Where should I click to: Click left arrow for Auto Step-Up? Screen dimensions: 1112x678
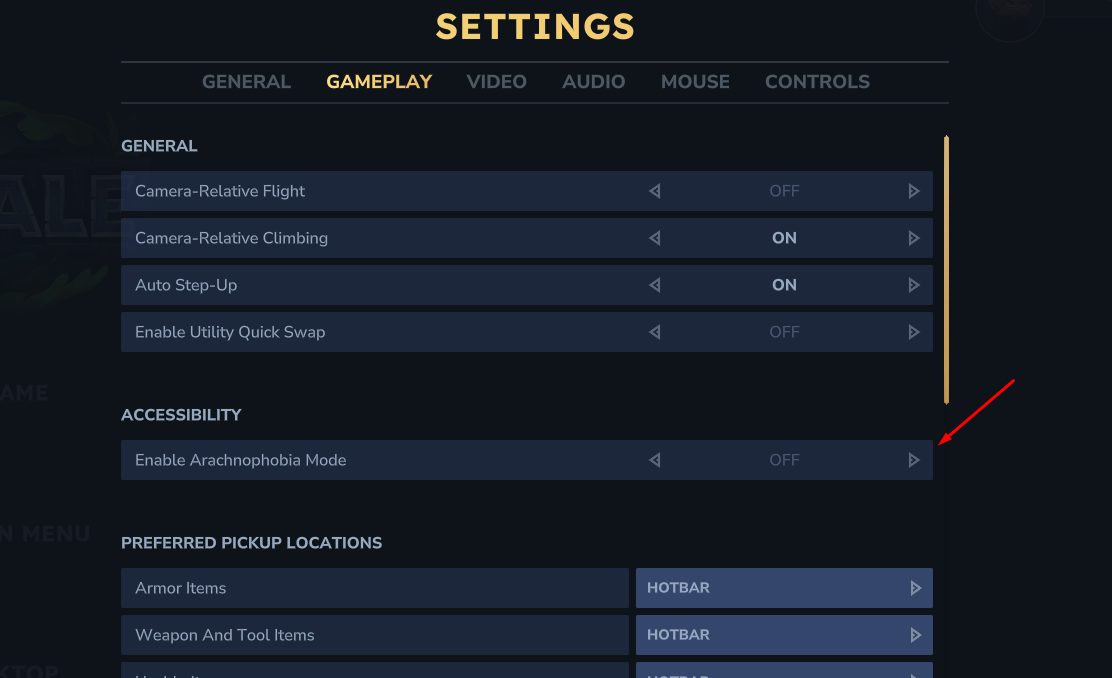(x=655, y=285)
